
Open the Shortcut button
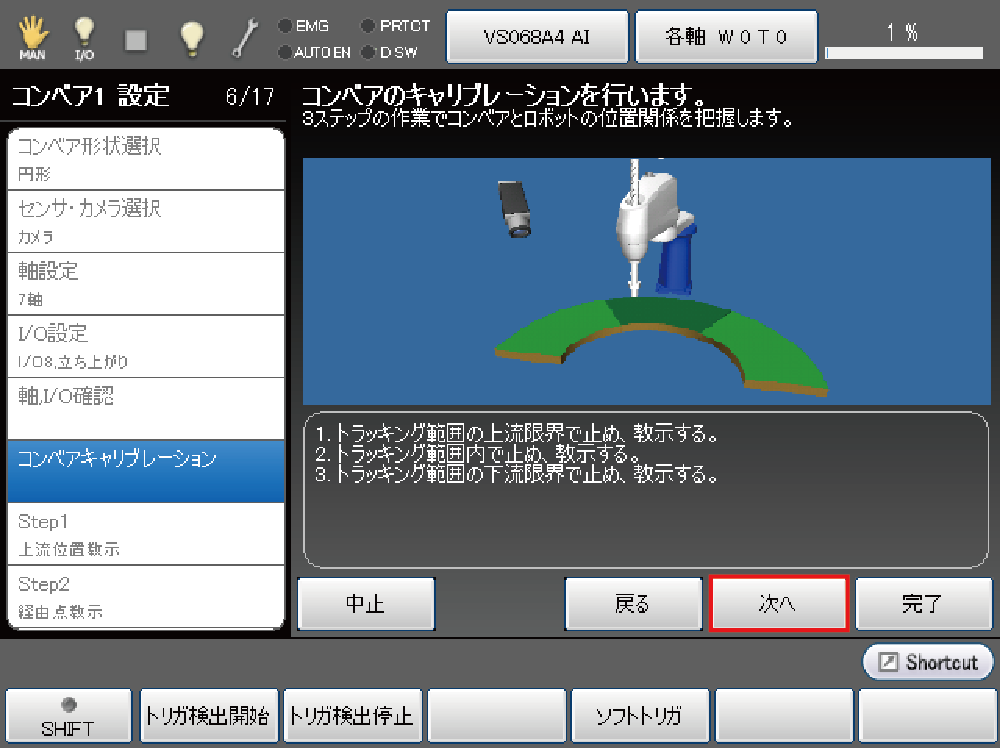coord(928,662)
